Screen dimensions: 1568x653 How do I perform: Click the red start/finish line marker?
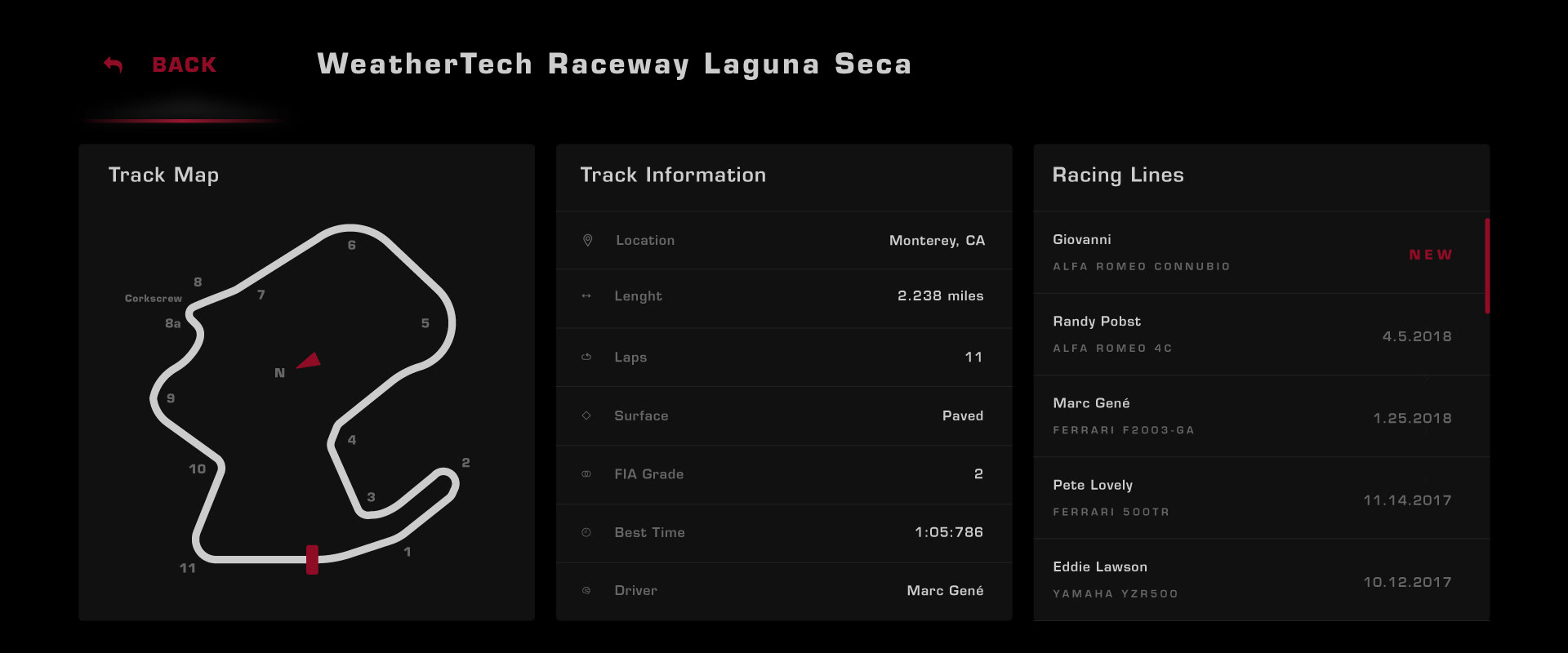point(312,560)
